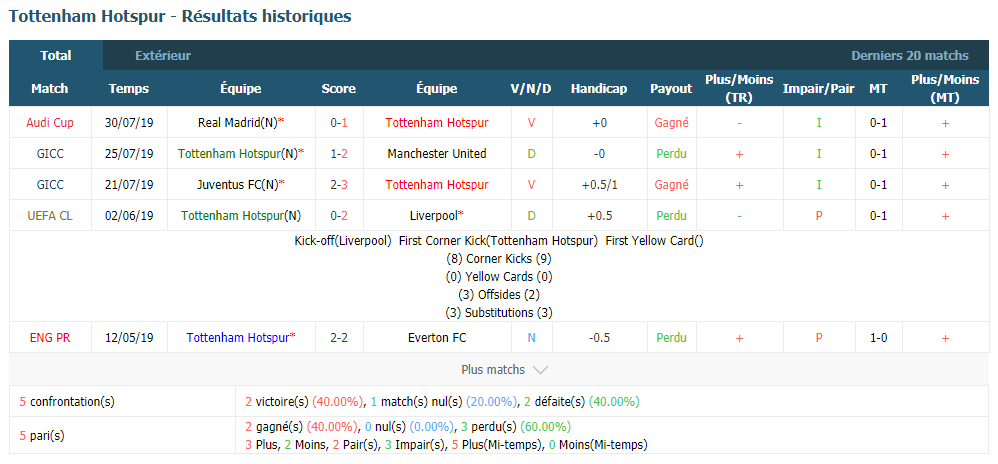Open the Audi Cup competition link

coord(50,123)
